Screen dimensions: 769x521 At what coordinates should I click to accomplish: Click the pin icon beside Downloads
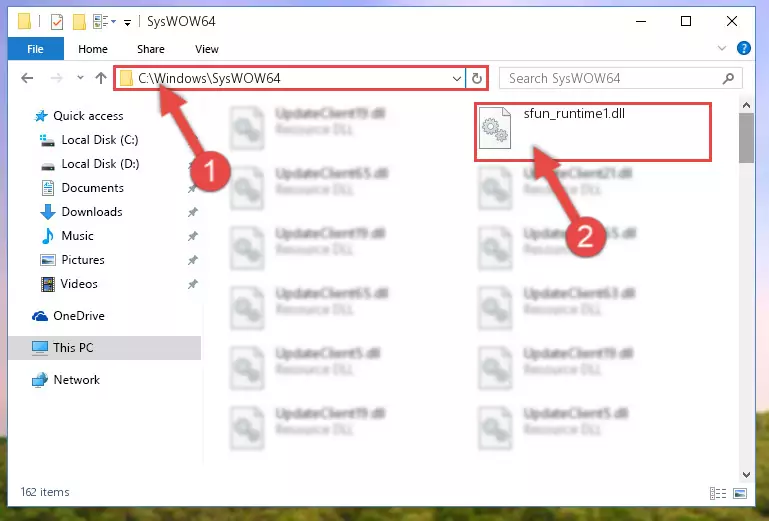coord(193,212)
